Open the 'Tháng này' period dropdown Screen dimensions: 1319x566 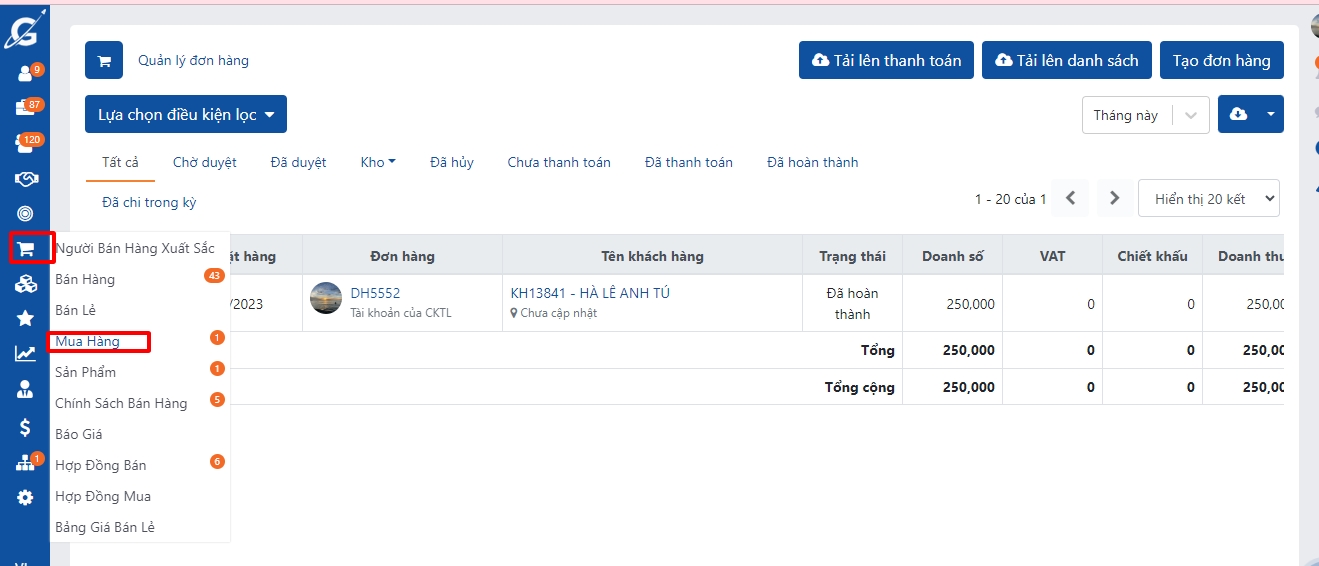point(1145,115)
